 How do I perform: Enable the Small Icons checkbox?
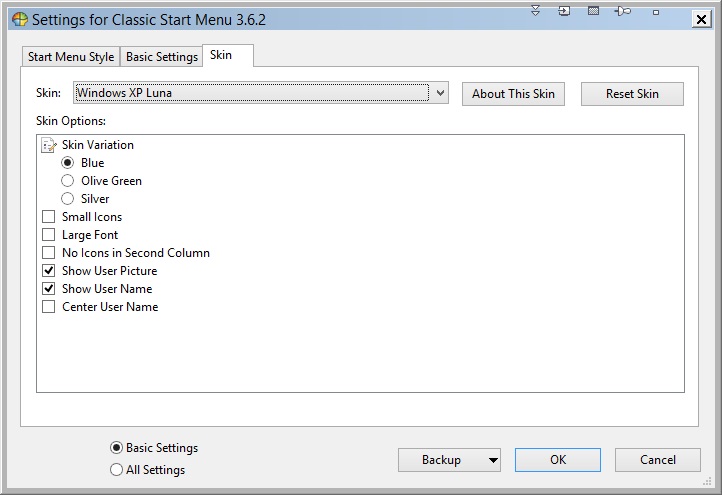click(48, 216)
